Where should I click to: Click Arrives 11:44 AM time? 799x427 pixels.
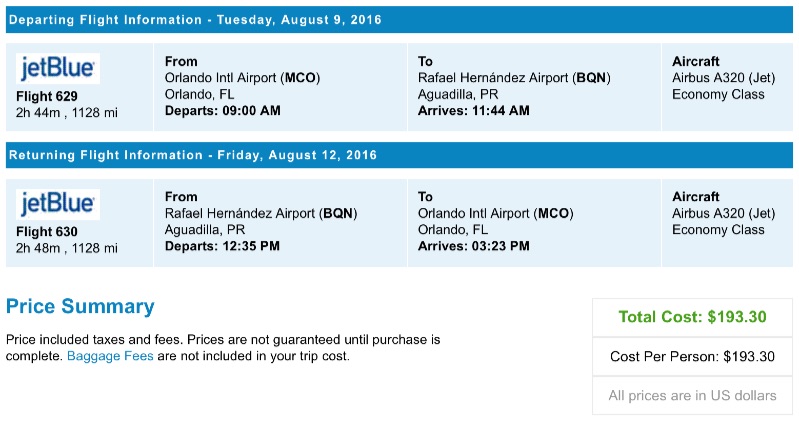(x=474, y=111)
